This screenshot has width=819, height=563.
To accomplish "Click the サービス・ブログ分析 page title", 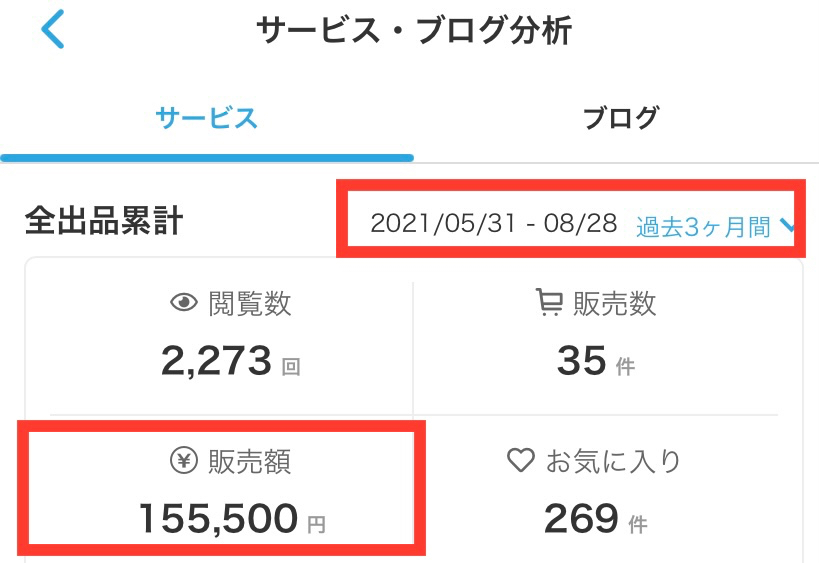I will click(x=414, y=31).
